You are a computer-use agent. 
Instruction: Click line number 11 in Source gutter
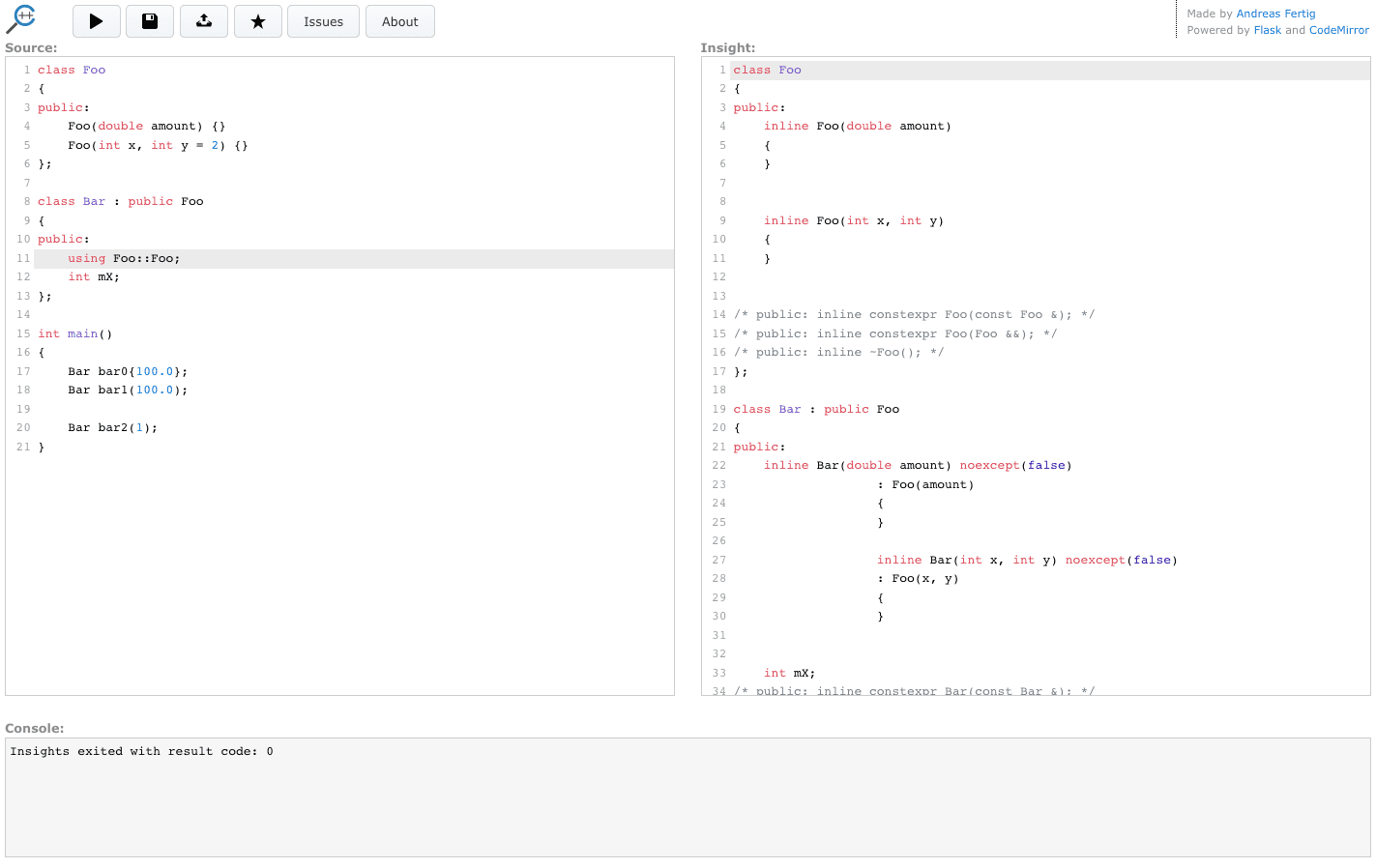pyautogui.click(x=23, y=258)
